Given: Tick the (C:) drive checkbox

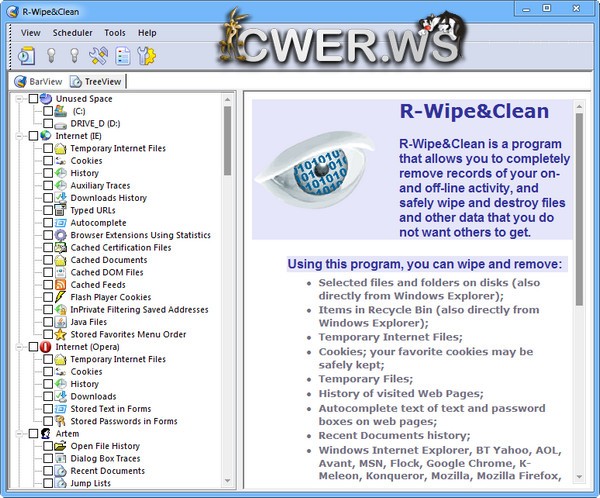Looking at the screenshot, I should (48, 111).
